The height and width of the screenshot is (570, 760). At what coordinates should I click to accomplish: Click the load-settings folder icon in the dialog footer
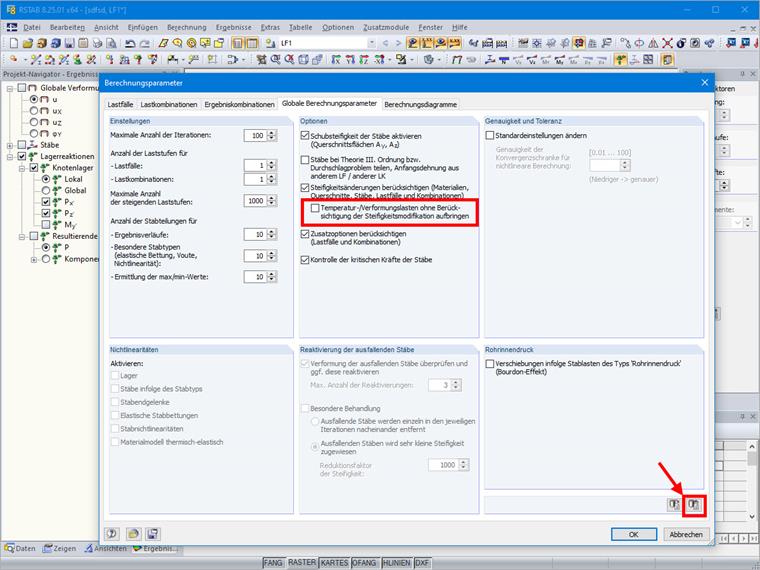(133, 534)
